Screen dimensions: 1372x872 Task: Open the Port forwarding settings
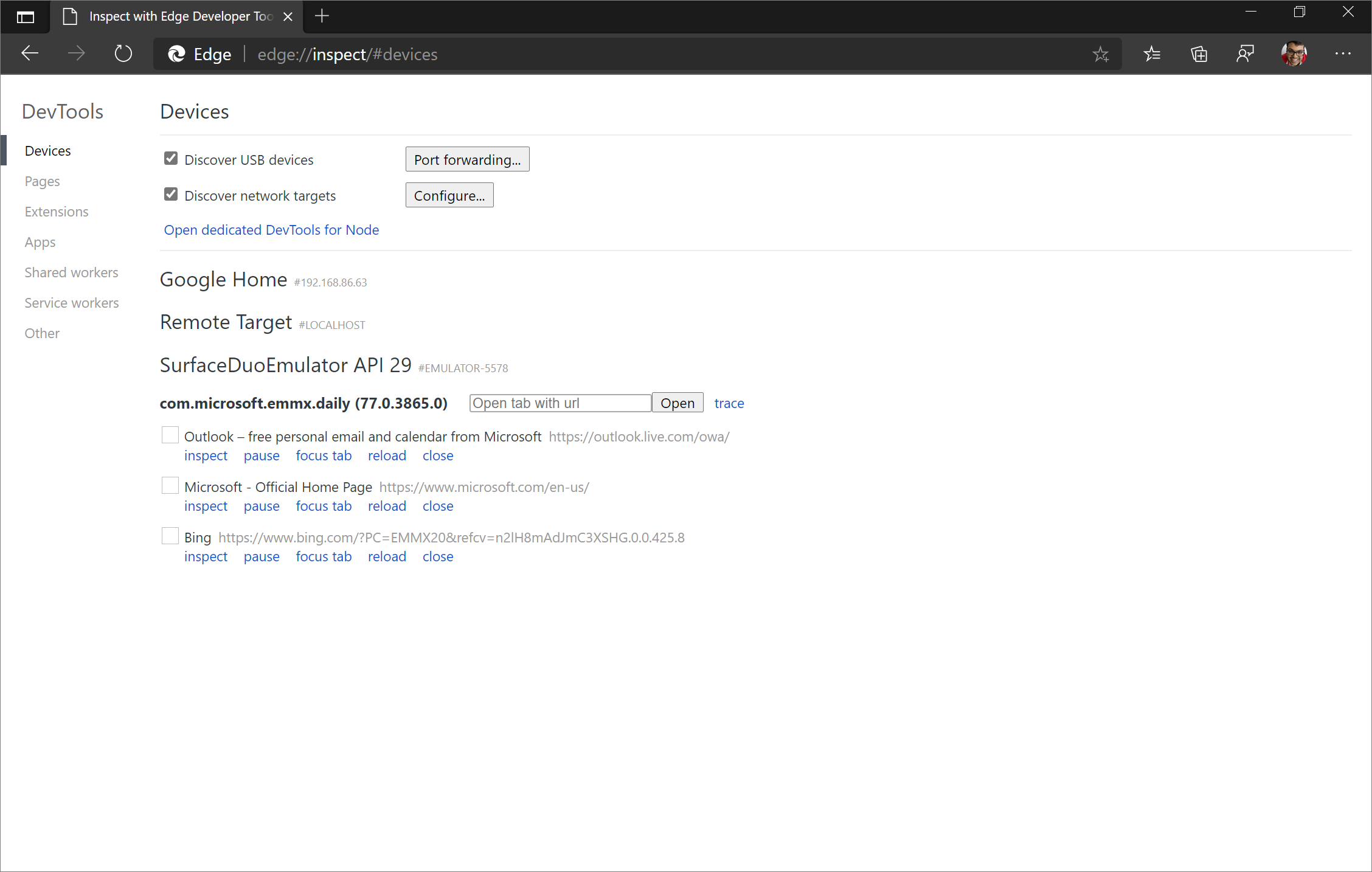click(x=467, y=159)
